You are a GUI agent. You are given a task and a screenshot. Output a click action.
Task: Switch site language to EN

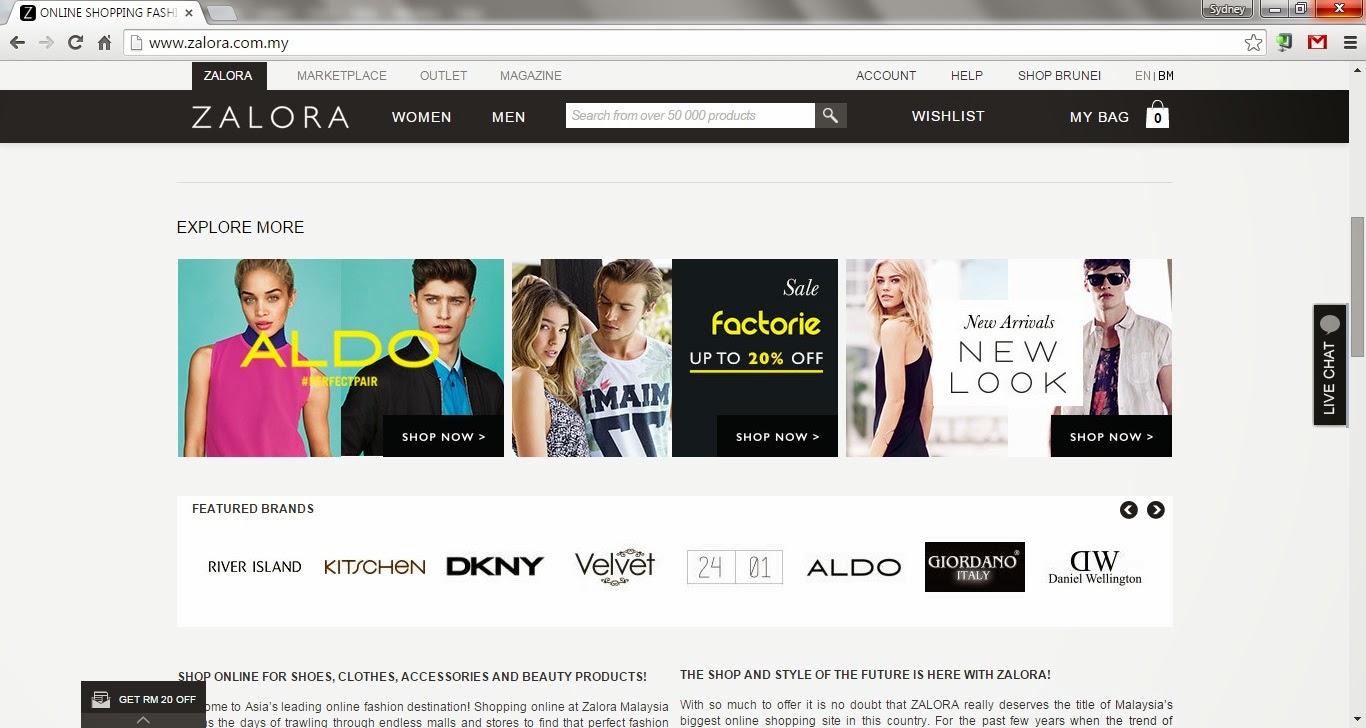click(x=1143, y=76)
